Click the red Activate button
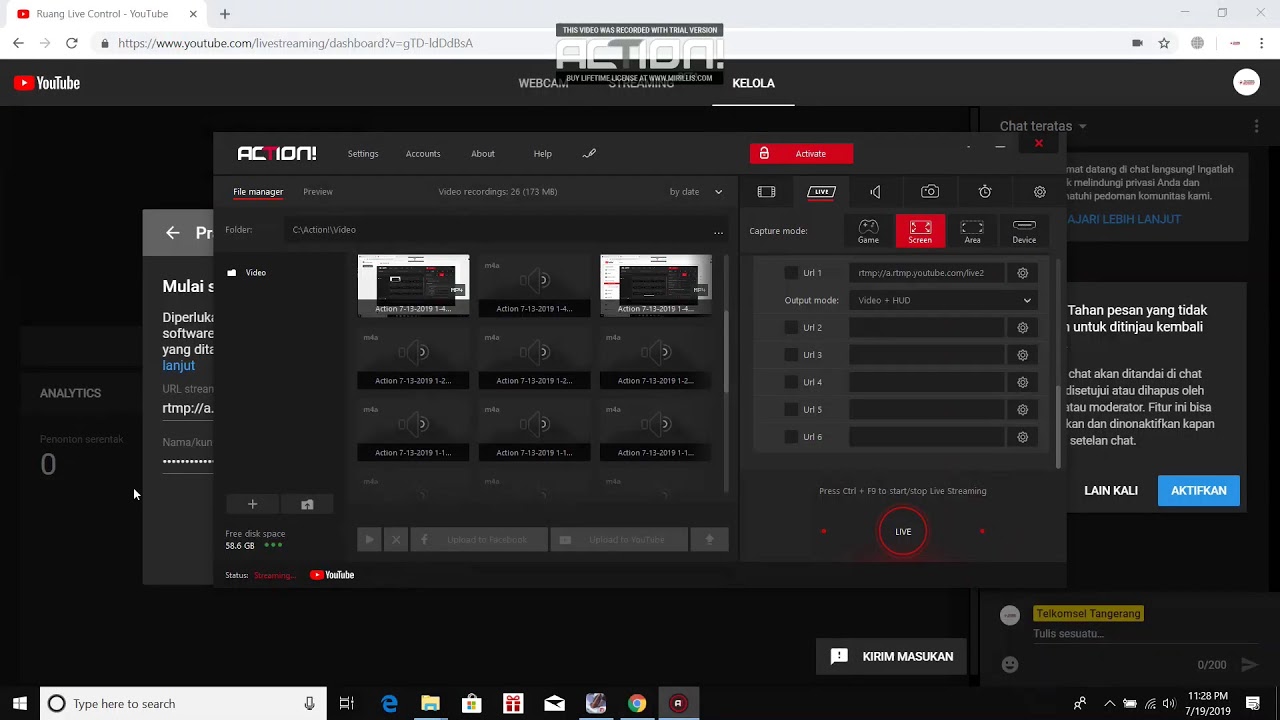Screen dimensions: 1280x720 801,153
